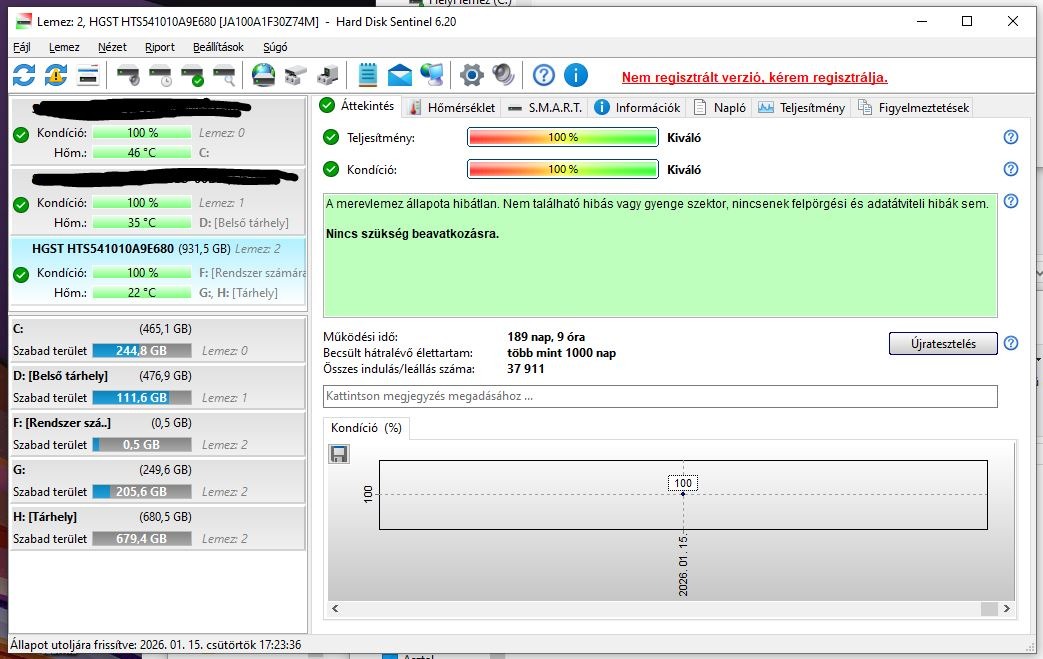Open the Fájl menu
The width and height of the screenshot is (1043, 659).
22,47
